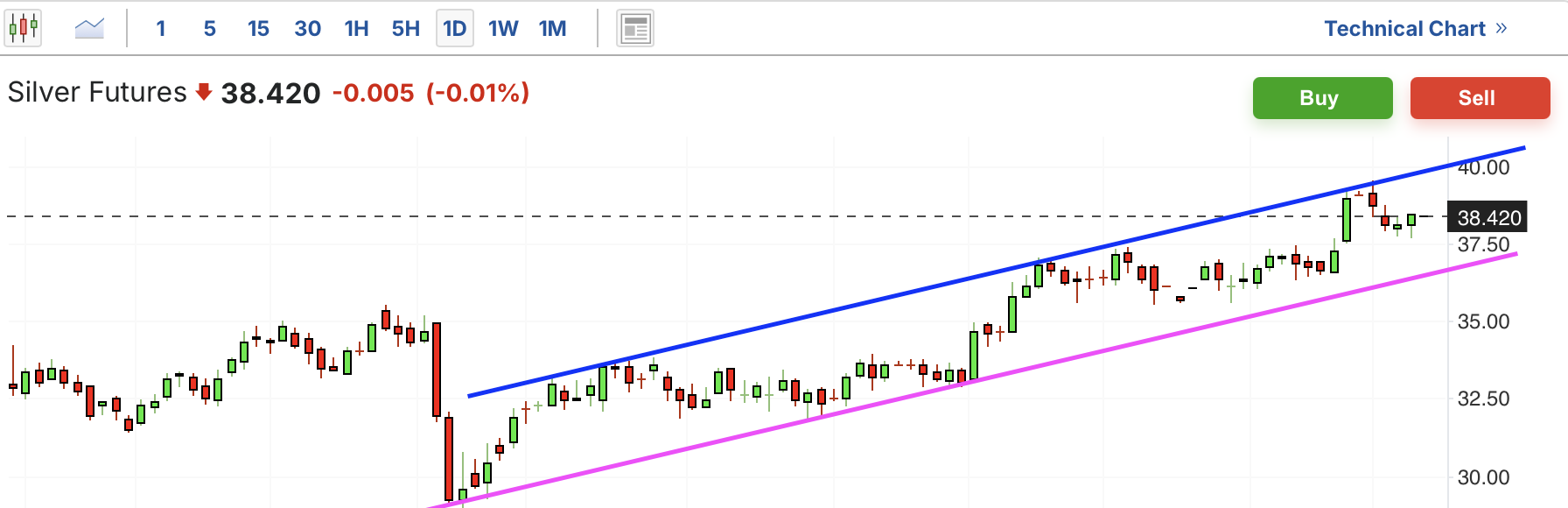Click the green Buy button
The width and height of the screenshot is (1568, 508).
[1322, 98]
